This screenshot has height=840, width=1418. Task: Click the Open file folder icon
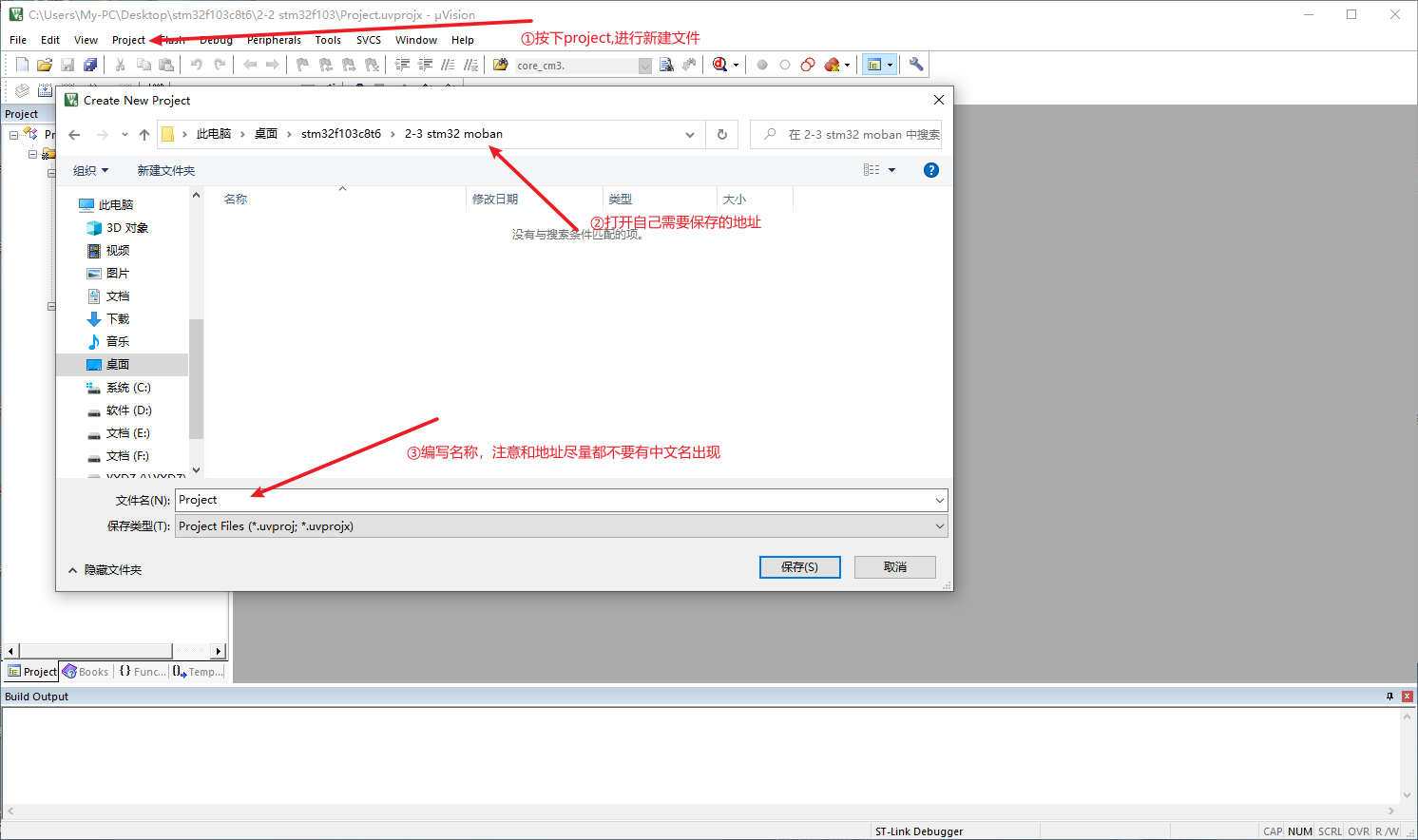pyautogui.click(x=45, y=65)
